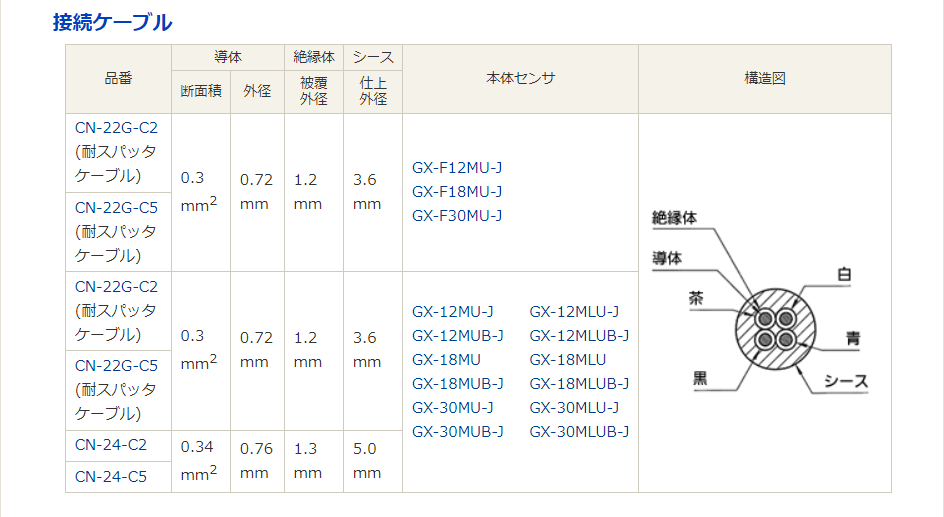Click the 青 wire label in diagram

(853, 339)
